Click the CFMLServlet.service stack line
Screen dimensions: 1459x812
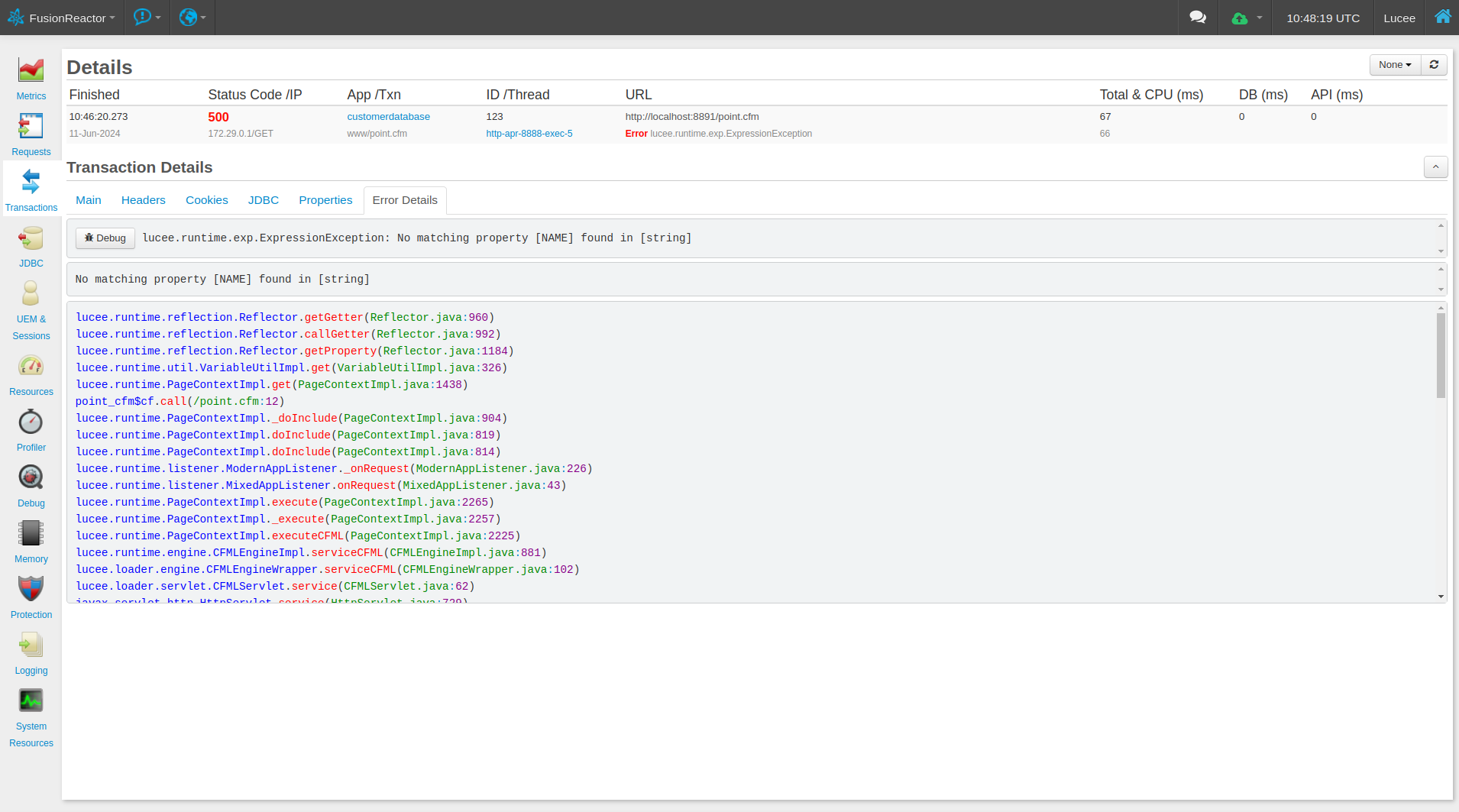click(275, 587)
